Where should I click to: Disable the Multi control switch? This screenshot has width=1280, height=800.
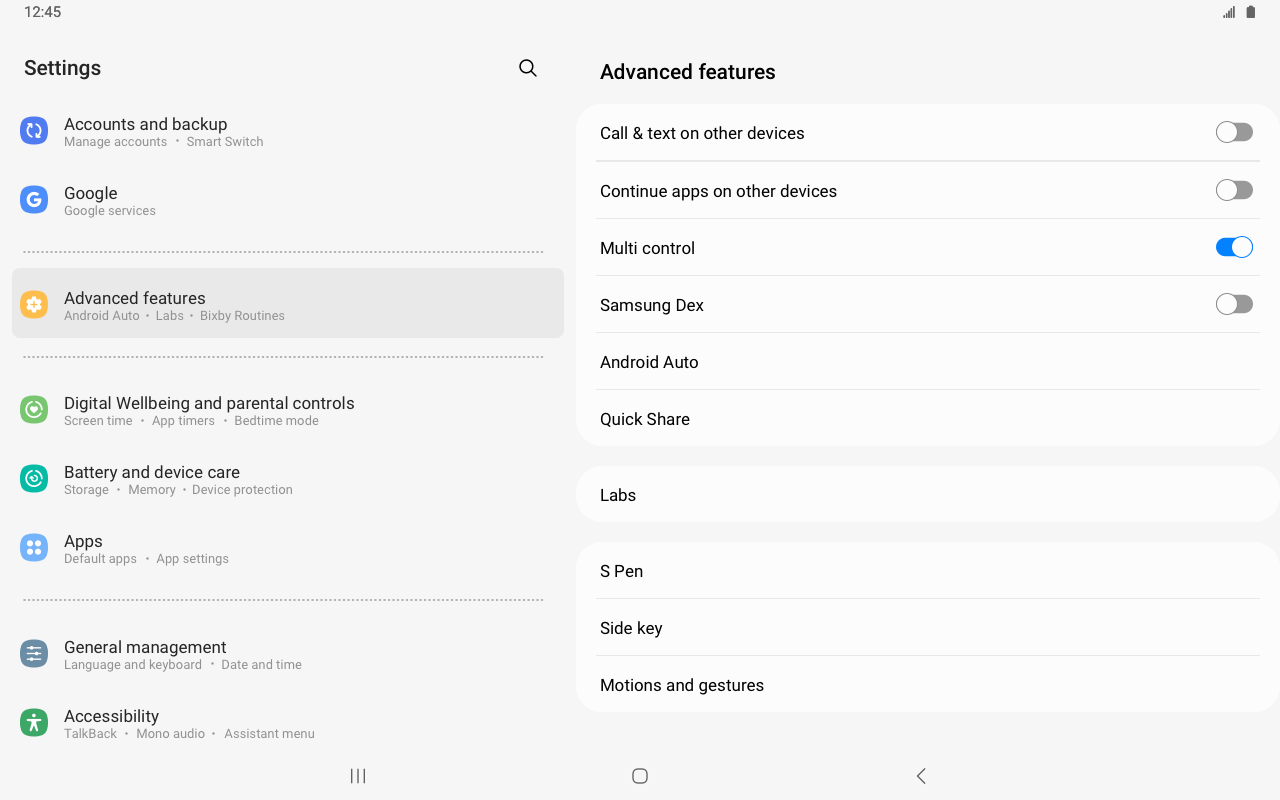(x=1234, y=248)
